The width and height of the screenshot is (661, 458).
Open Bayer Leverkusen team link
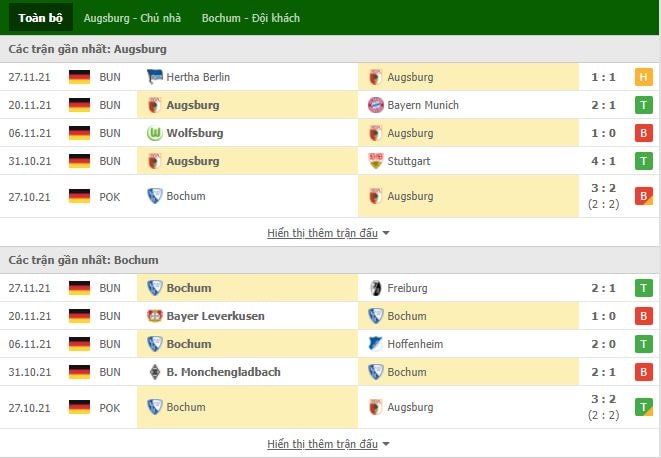(x=215, y=316)
